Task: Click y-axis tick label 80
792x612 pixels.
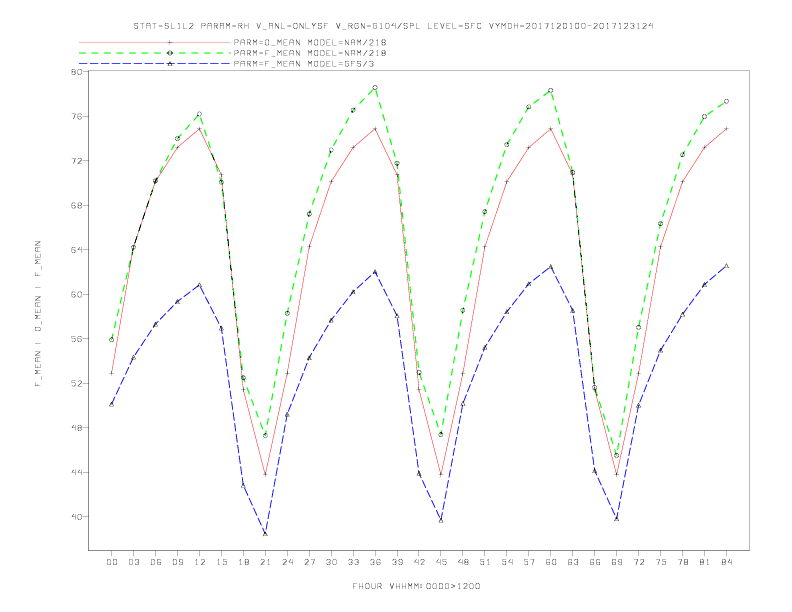Action: (x=76, y=72)
